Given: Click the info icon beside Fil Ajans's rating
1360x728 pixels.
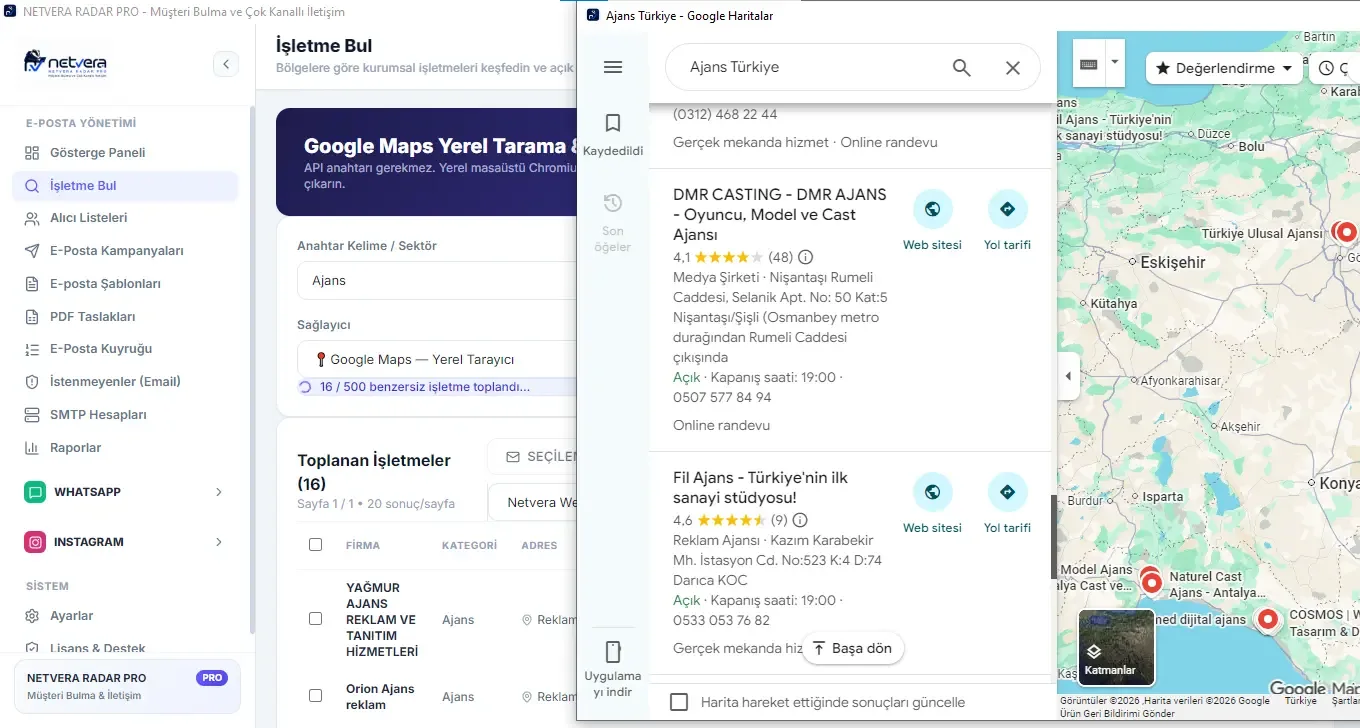Looking at the screenshot, I should tap(800, 520).
